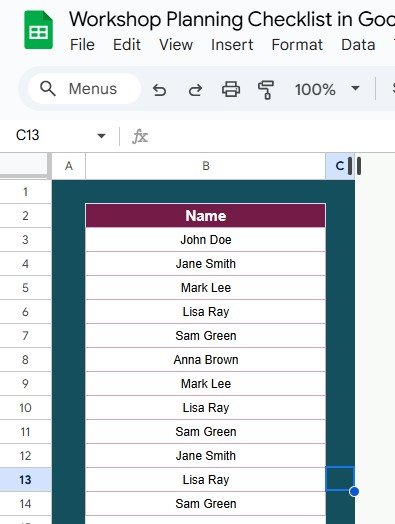
Task: Select column A header
Action: [x=69, y=166]
